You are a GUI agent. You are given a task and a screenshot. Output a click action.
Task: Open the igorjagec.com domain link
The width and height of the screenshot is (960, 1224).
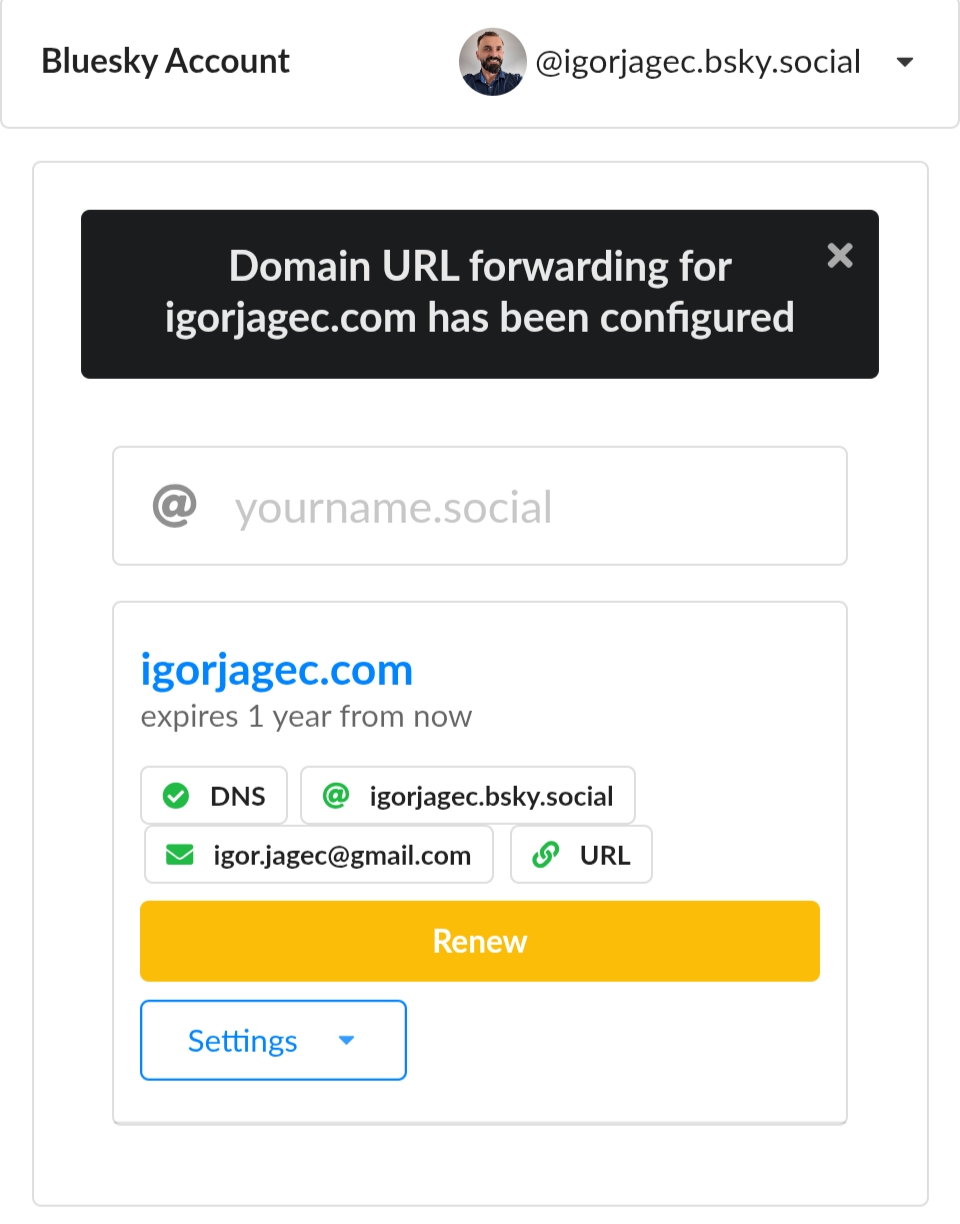277,669
